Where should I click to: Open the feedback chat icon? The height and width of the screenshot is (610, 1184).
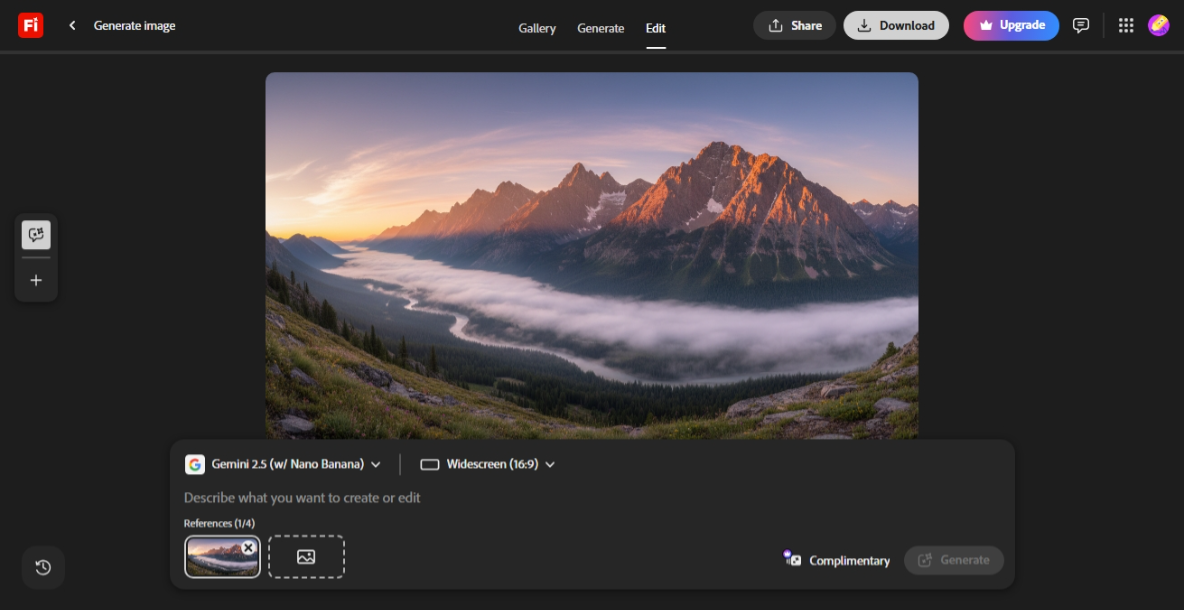tap(1080, 26)
